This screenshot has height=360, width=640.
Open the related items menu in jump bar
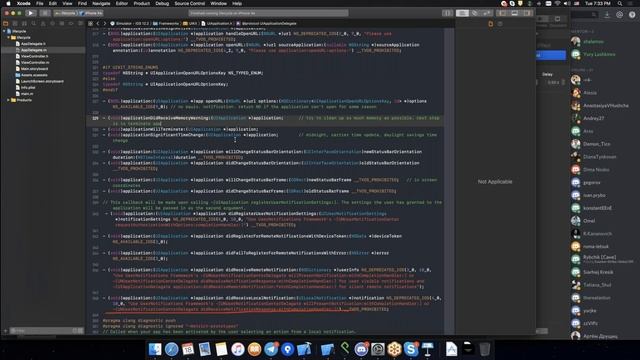click(x=91, y=24)
